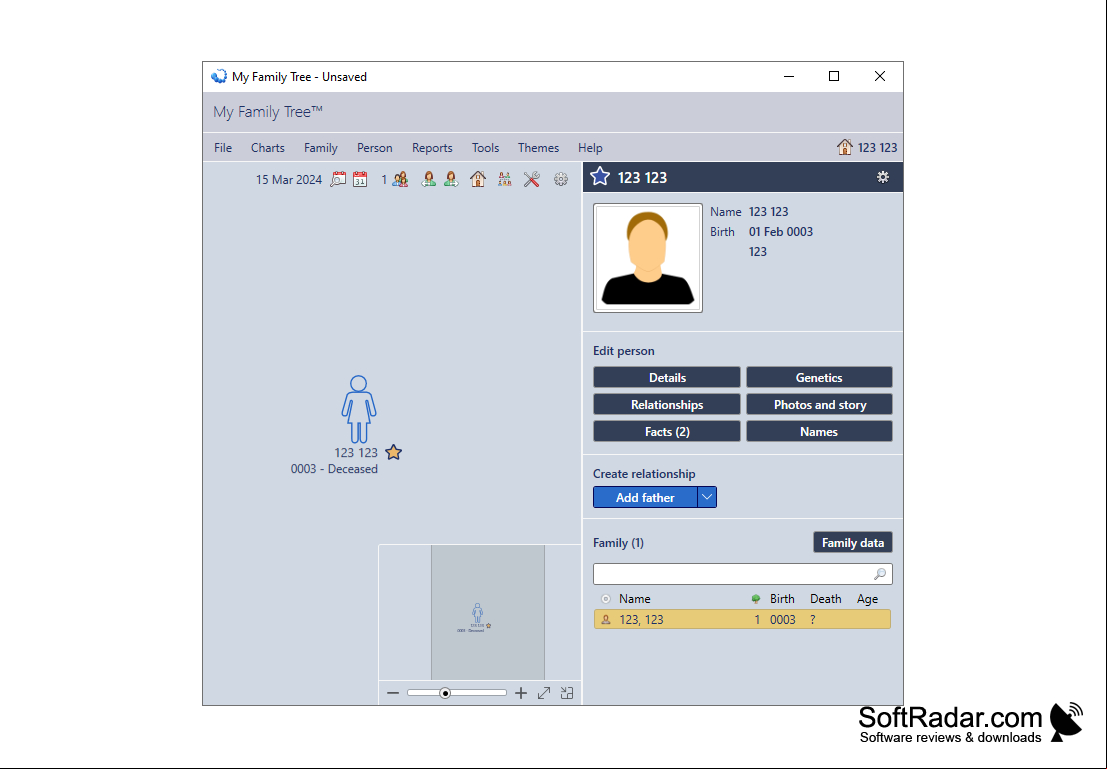Click the family search input field
This screenshot has height=769, width=1107.
[743, 574]
